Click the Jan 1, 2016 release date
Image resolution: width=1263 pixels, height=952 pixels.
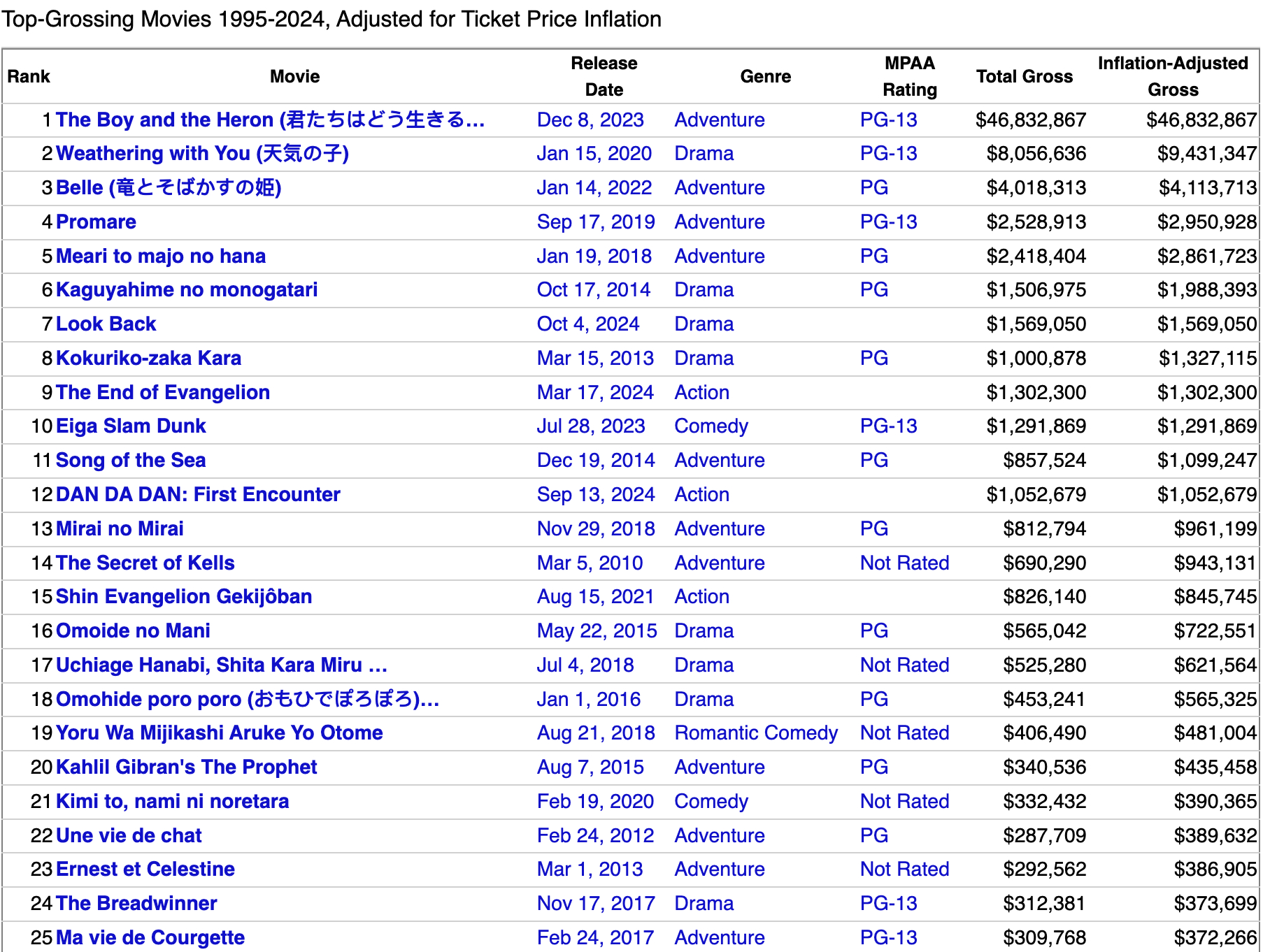point(589,699)
